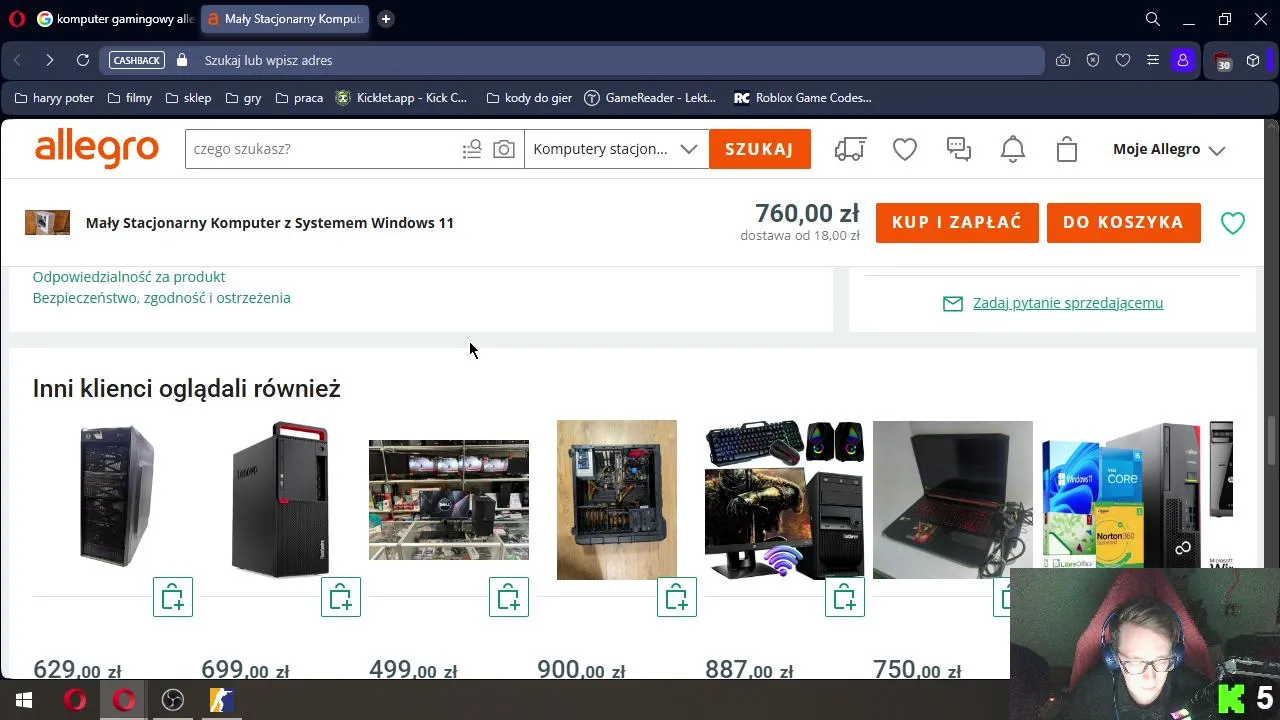Open Counter-Strike icon in taskbar

222,700
